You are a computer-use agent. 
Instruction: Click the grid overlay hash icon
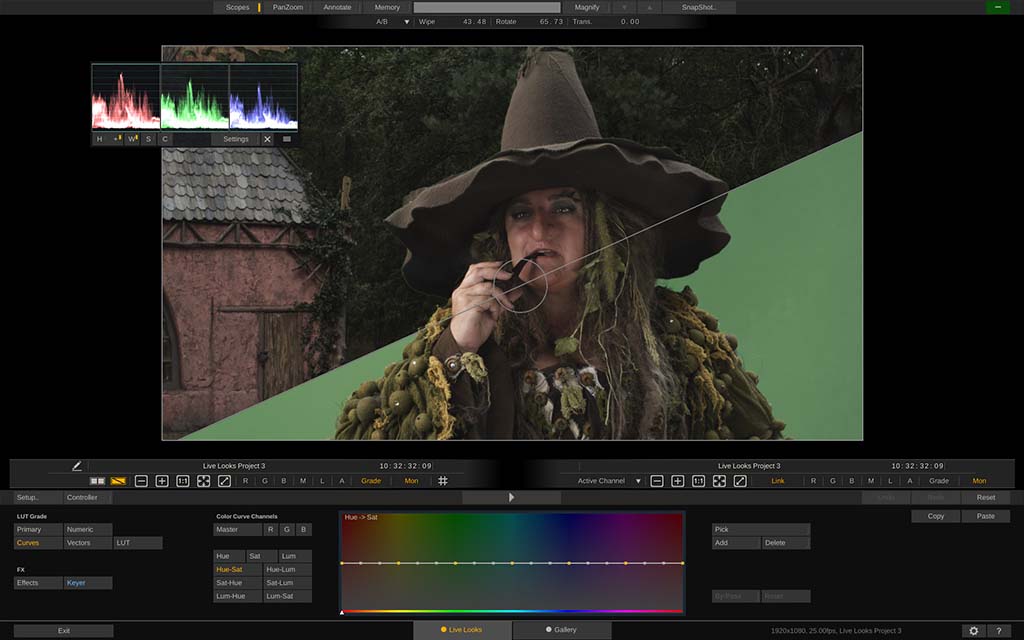443,481
